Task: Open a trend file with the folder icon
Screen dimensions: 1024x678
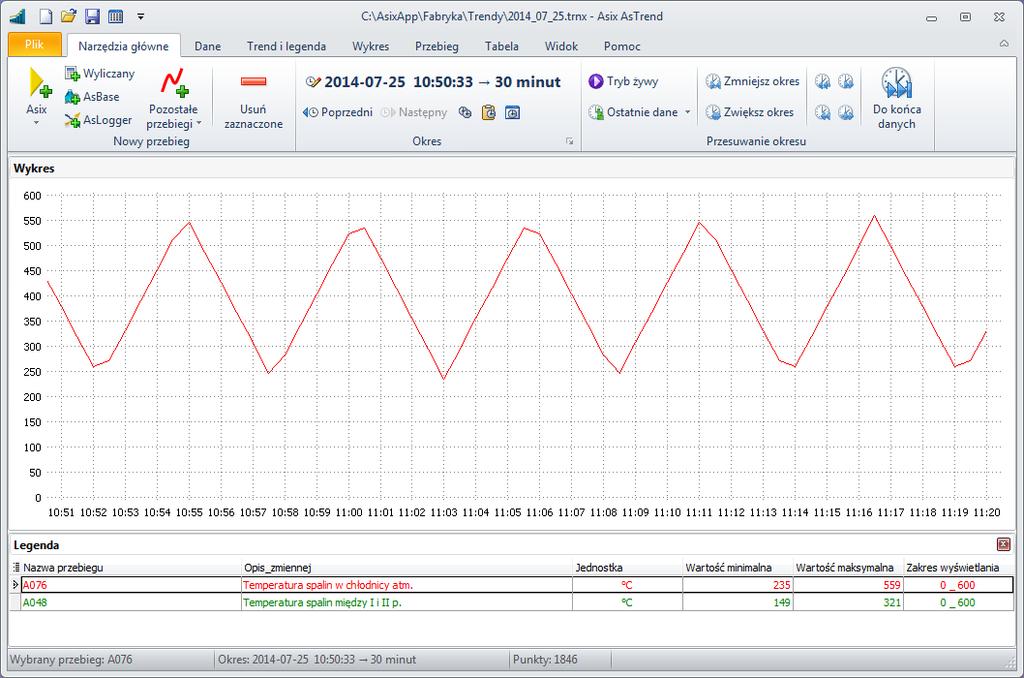Action: [69, 16]
